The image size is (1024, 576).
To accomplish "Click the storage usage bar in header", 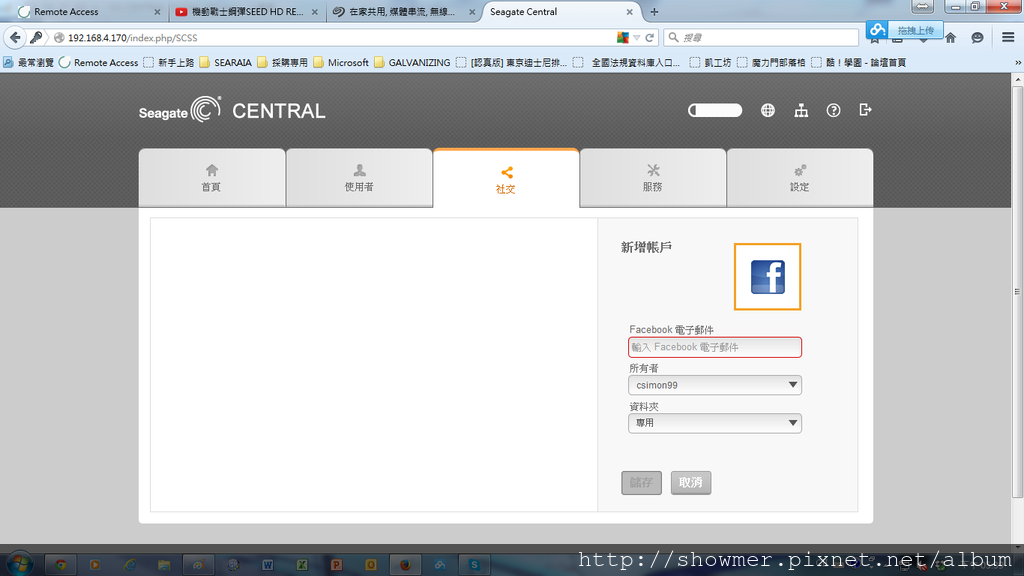I will click(715, 110).
